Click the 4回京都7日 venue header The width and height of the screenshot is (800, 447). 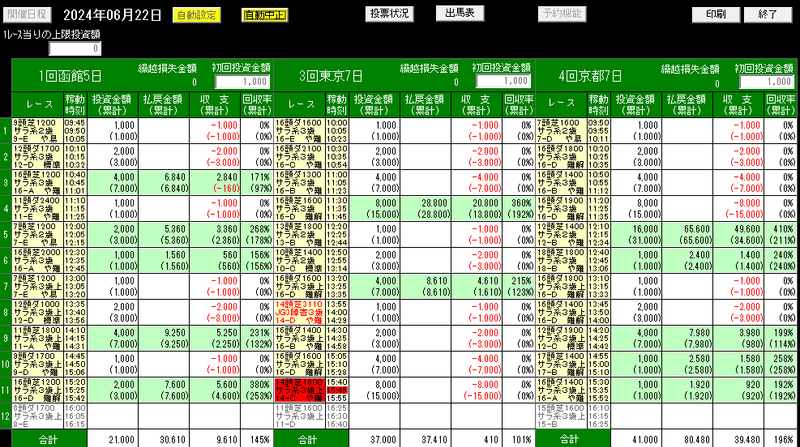pyautogui.click(x=590, y=76)
